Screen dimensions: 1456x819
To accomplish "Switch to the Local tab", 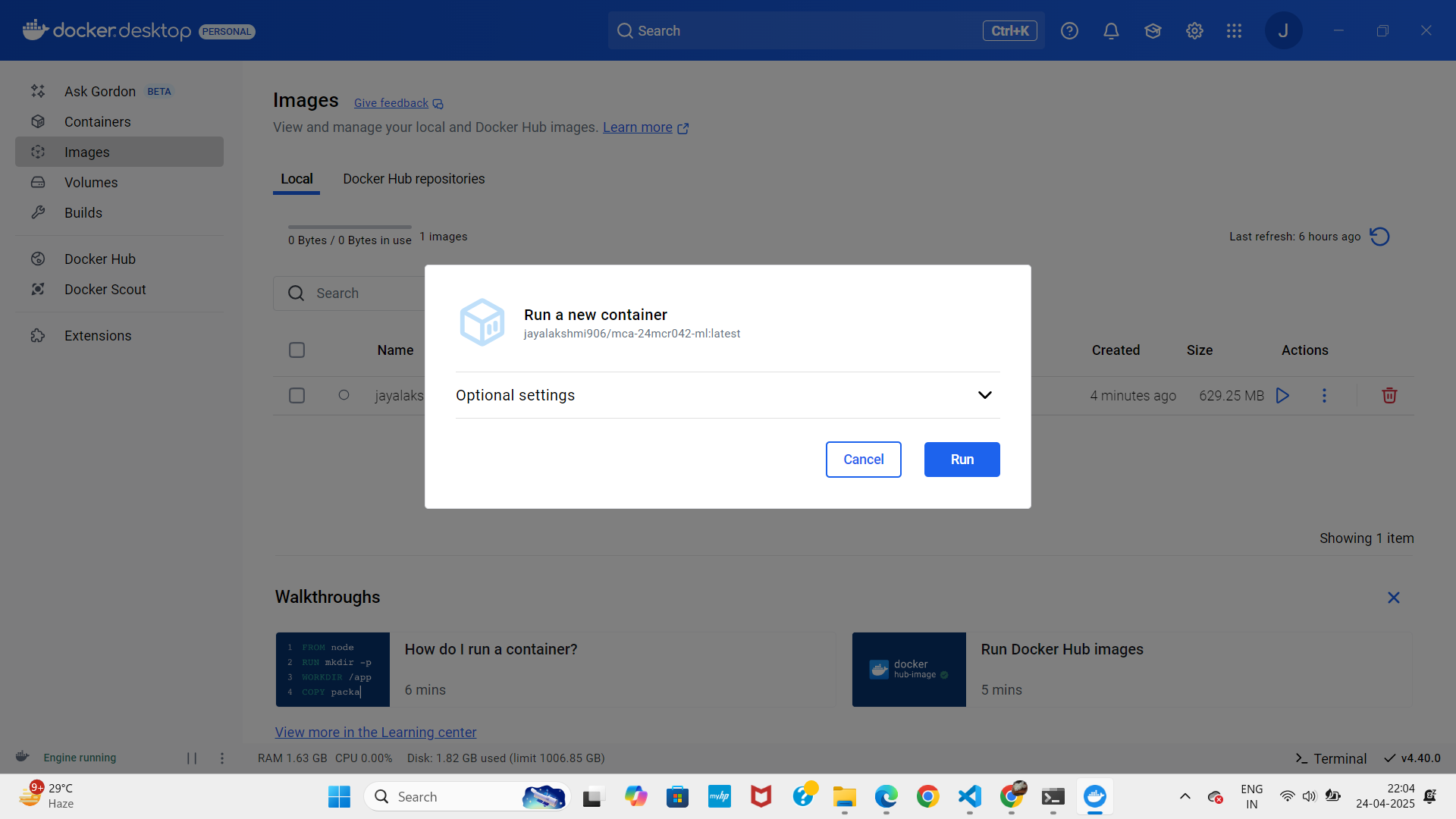I will (297, 179).
